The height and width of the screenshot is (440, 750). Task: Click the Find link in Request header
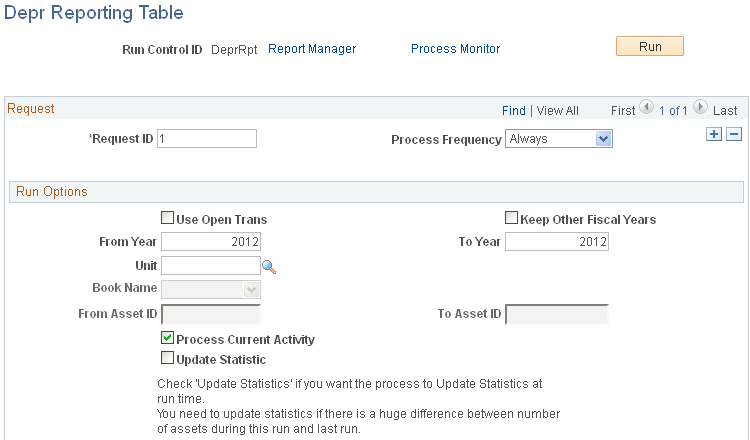pyautogui.click(x=513, y=110)
